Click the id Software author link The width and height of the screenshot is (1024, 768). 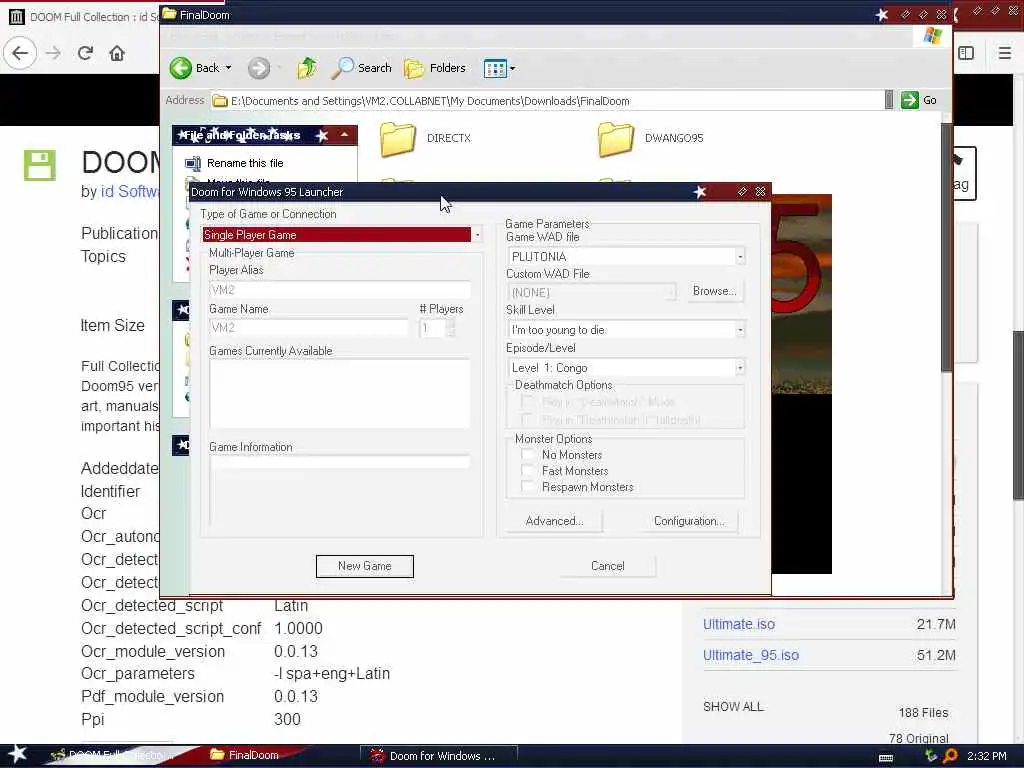tap(129, 191)
